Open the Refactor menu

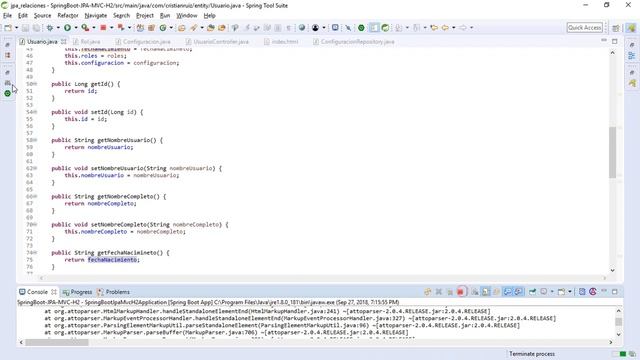(68, 16)
